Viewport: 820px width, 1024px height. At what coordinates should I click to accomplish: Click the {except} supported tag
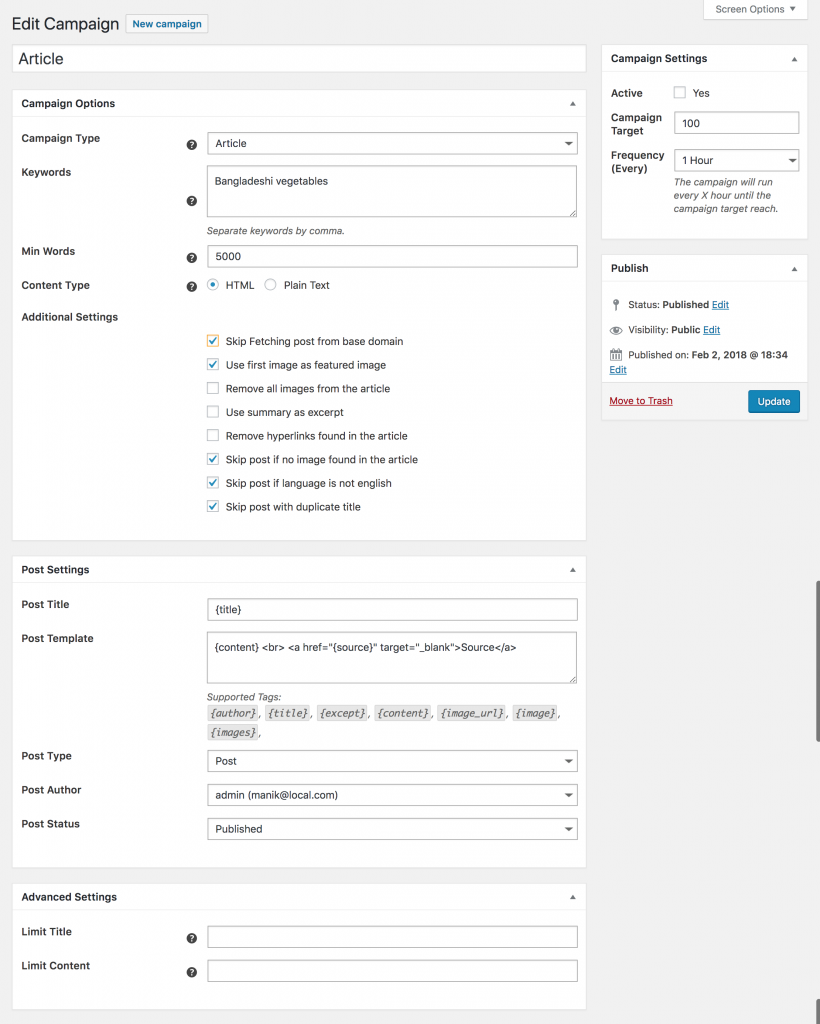(x=343, y=713)
